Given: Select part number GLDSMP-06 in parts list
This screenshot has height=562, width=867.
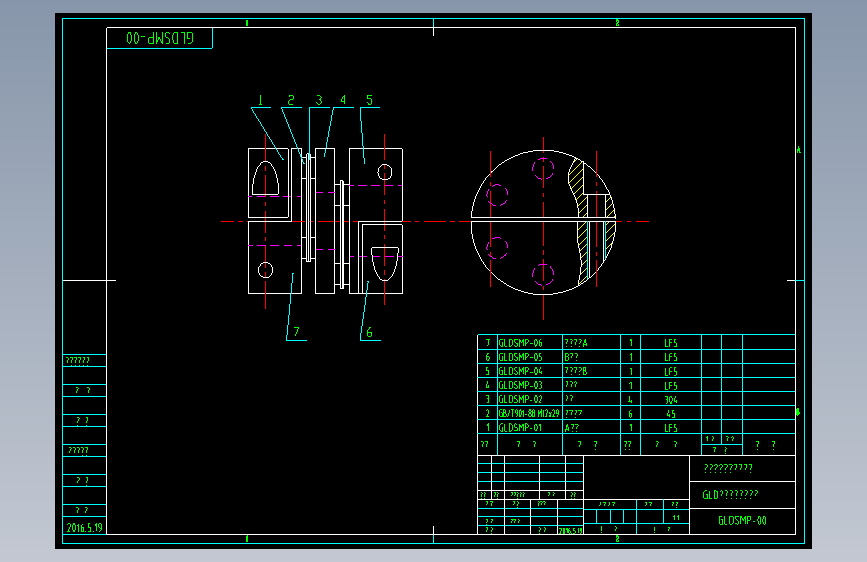Looking at the screenshot, I should 520,343.
